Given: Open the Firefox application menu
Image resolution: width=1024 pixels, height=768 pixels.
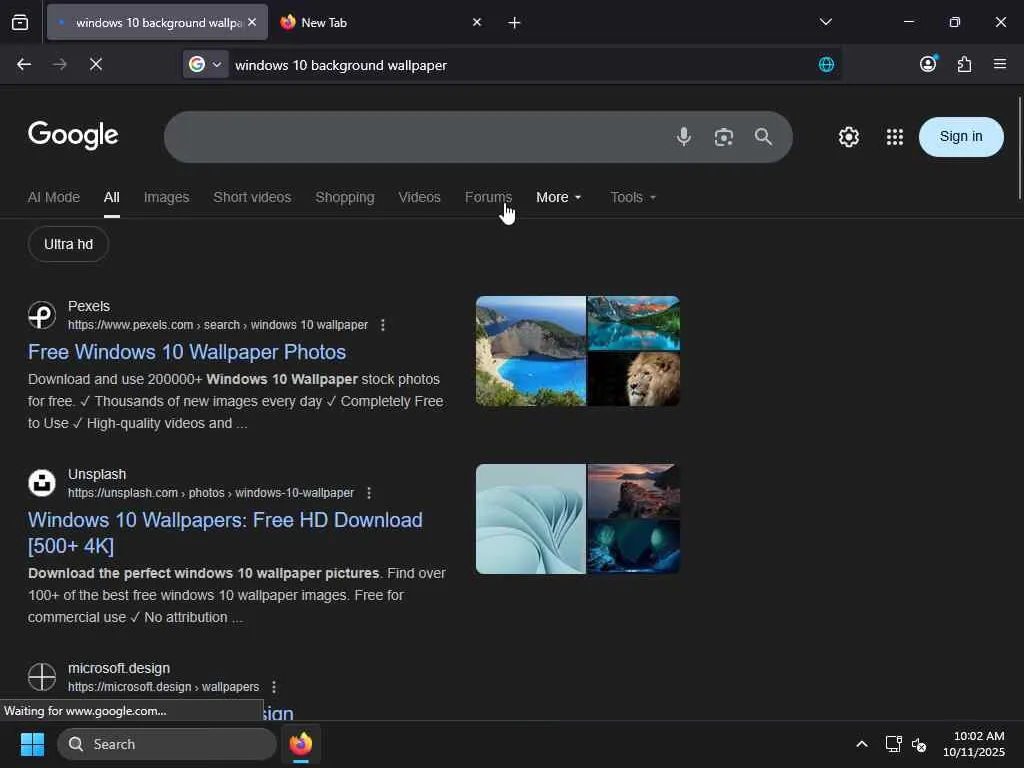Looking at the screenshot, I should point(1000,64).
